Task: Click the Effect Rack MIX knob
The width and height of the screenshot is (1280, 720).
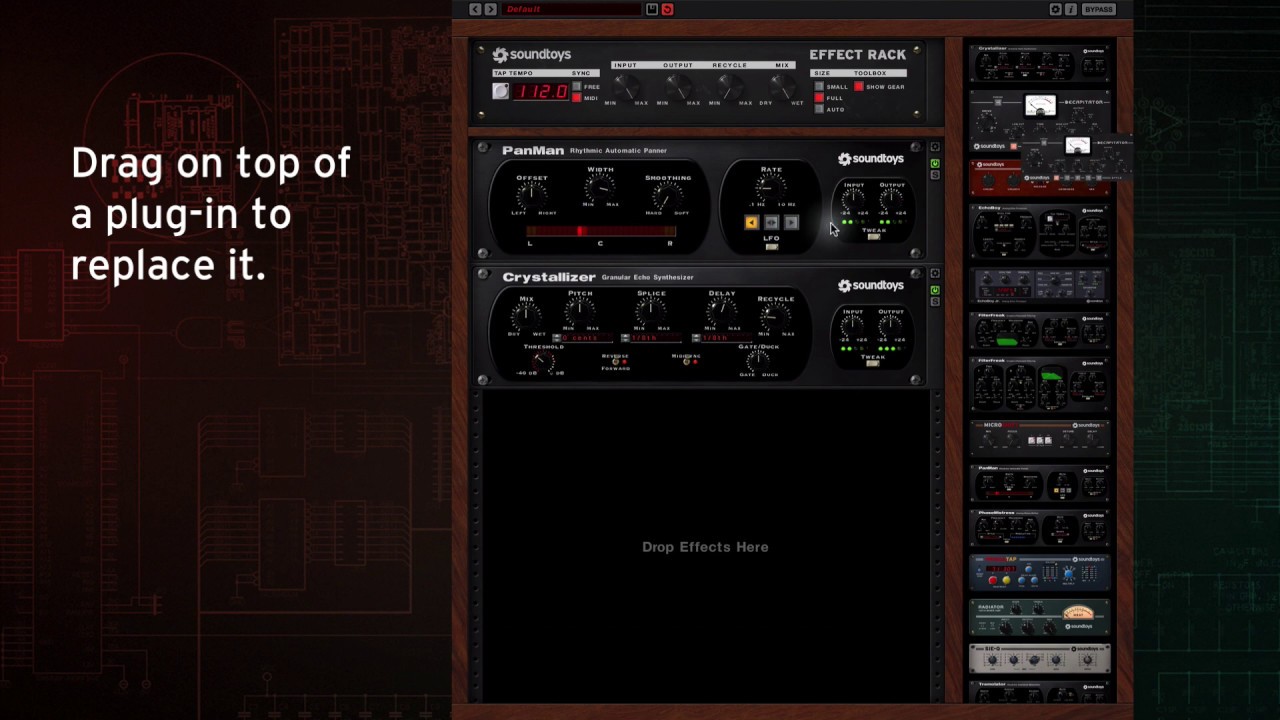Action: pos(781,87)
